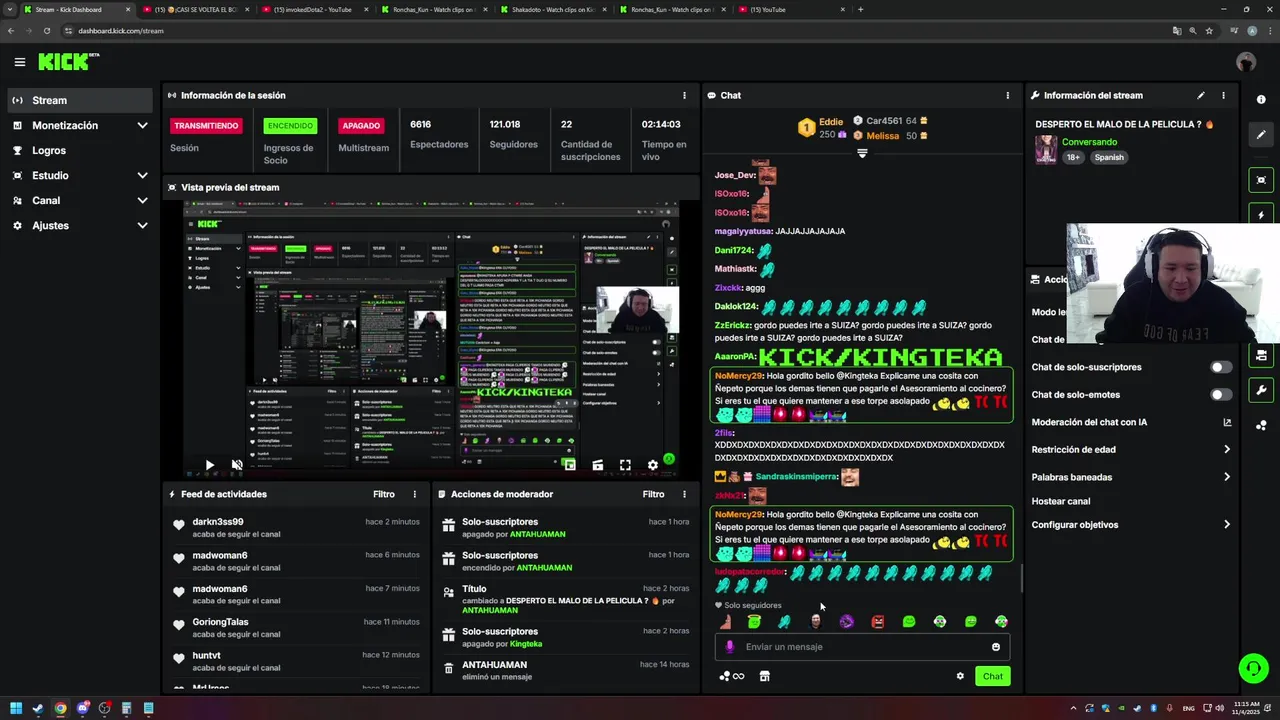Click the pencil icon in right sidebar
The height and width of the screenshot is (720, 1280).
(1261, 135)
